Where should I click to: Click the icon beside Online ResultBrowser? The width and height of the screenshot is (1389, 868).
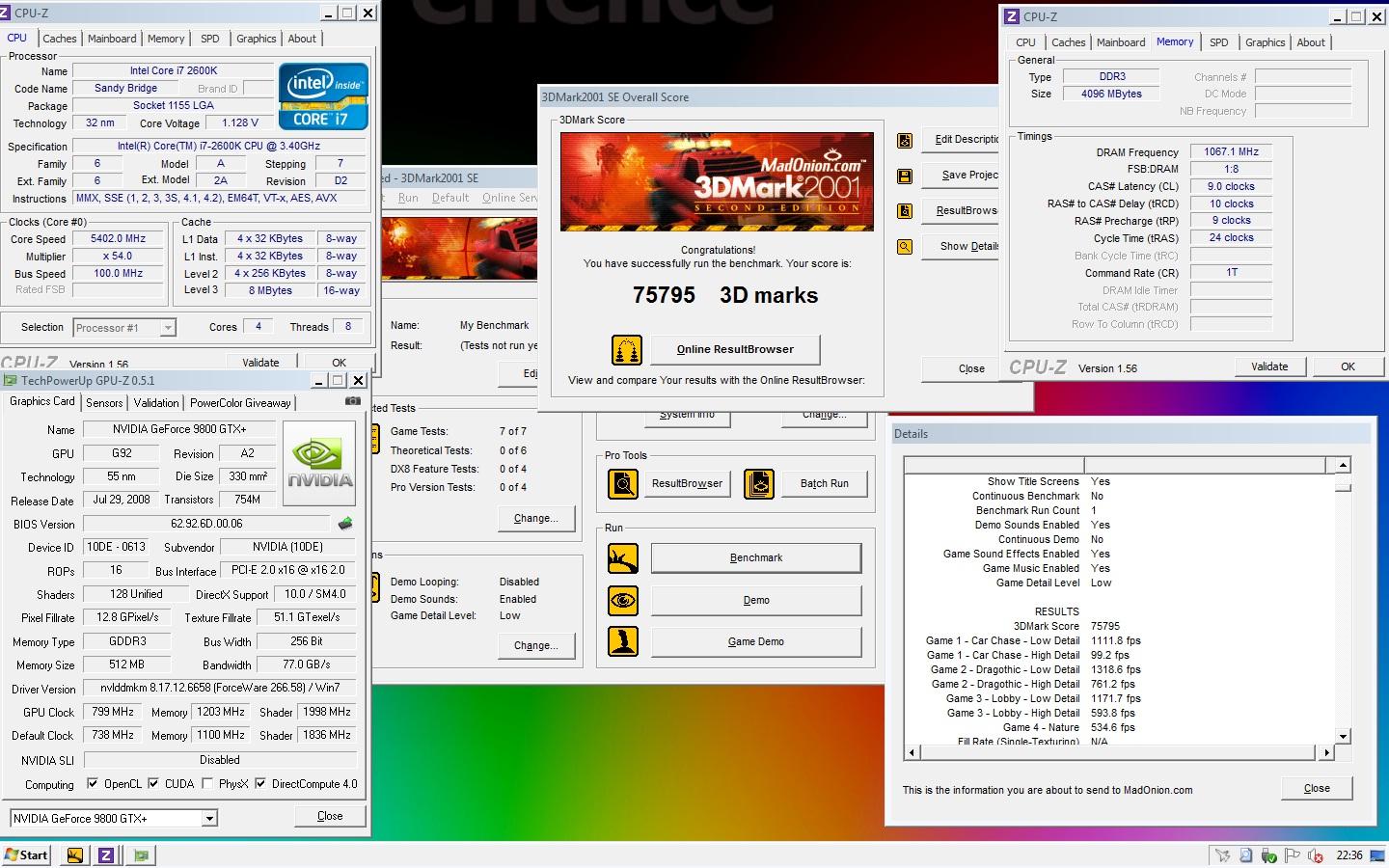point(627,350)
